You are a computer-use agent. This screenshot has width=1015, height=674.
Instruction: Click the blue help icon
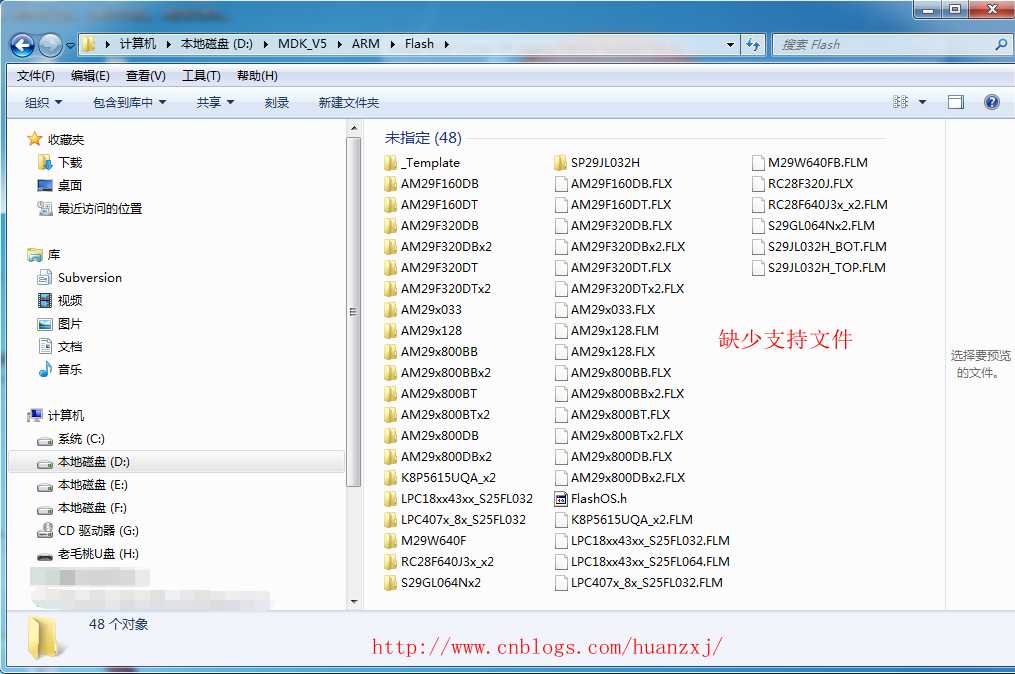(991, 102)
